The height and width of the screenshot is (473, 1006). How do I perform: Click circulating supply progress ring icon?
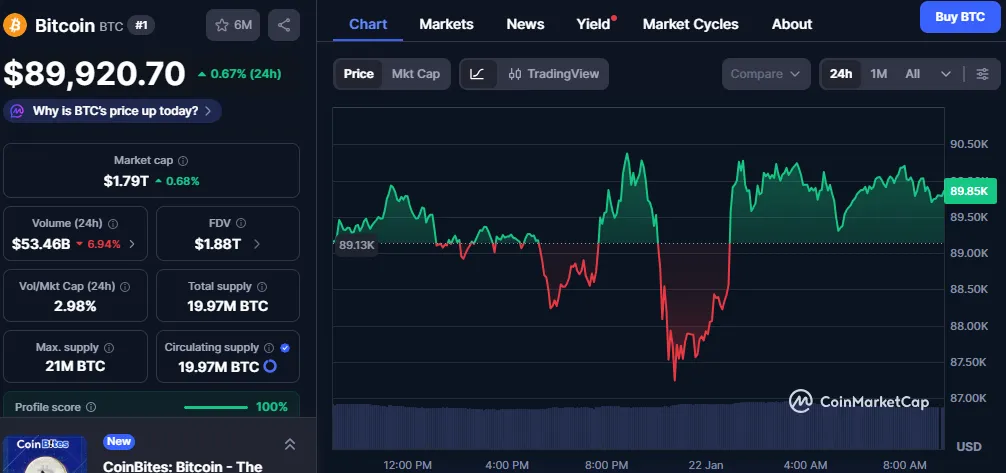pyautogui.click(x=270, y=366)
